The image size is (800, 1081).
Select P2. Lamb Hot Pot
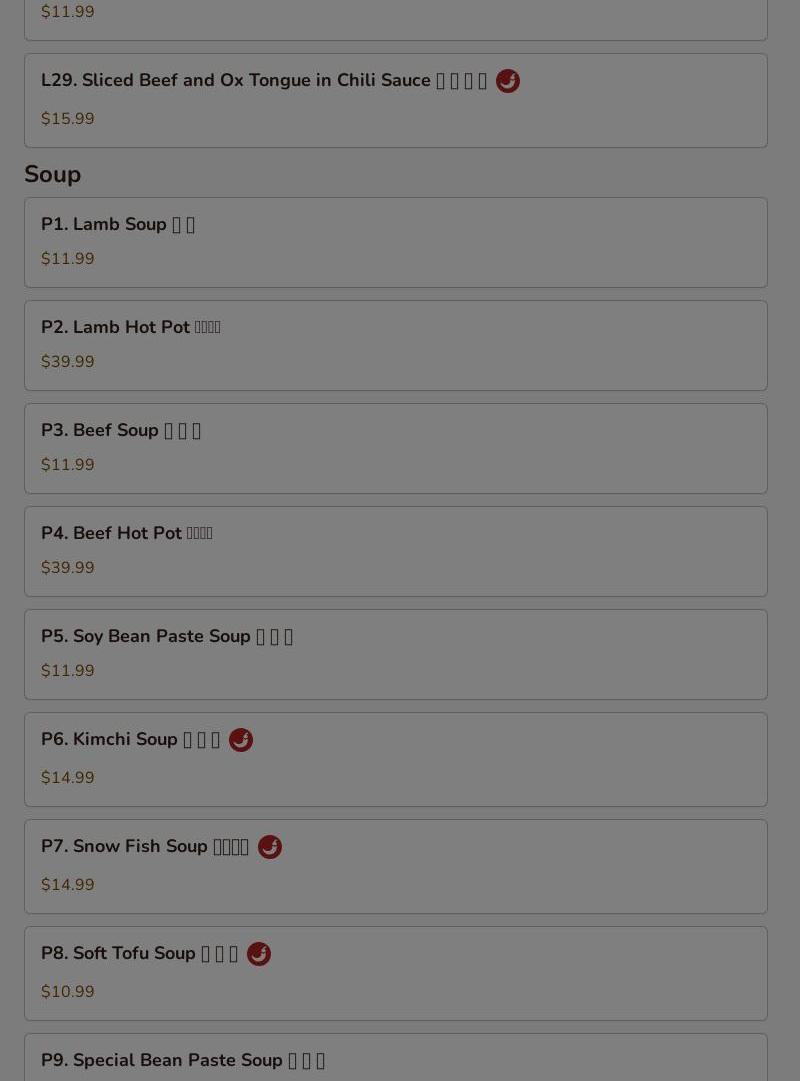click(130, 328)
